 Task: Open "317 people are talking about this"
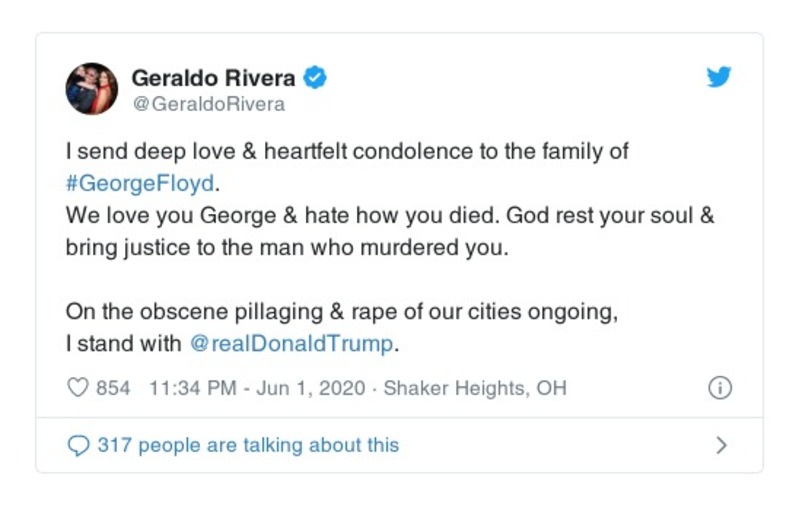[x=248, y=445]
